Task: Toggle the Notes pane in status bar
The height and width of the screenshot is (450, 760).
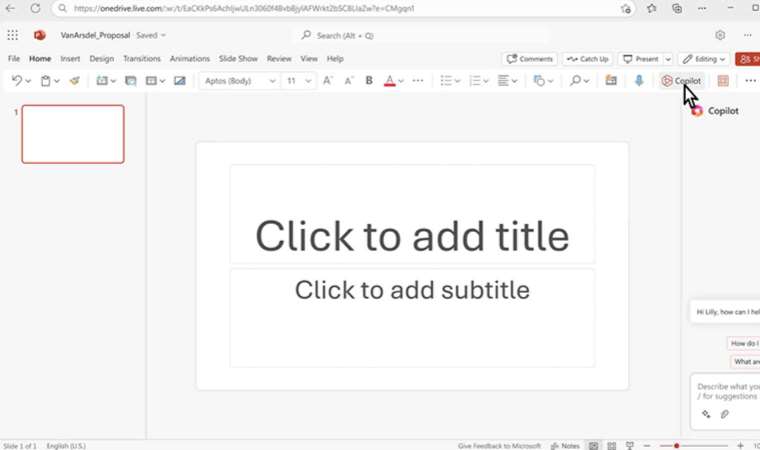Action: point(565,445)
